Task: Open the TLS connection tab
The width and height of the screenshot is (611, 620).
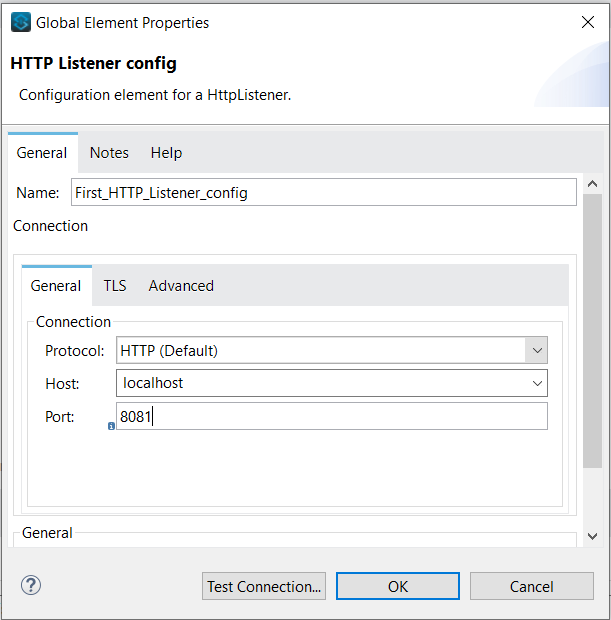Action: (x=115, y=286)
